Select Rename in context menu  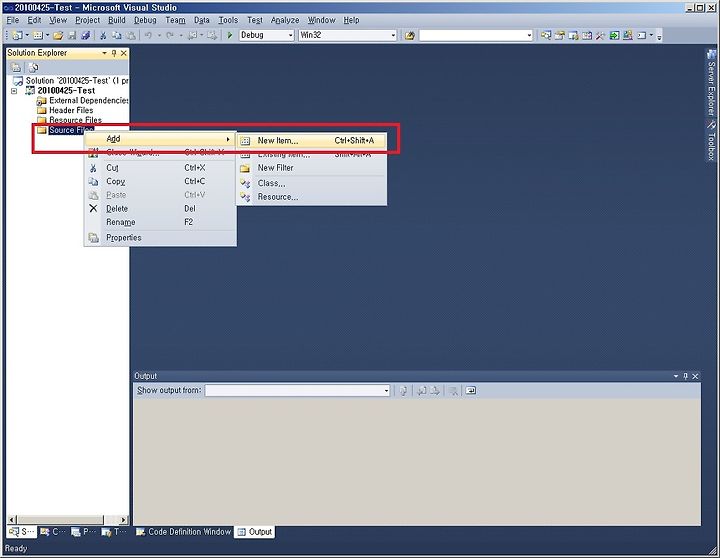[x=160, y=222]
